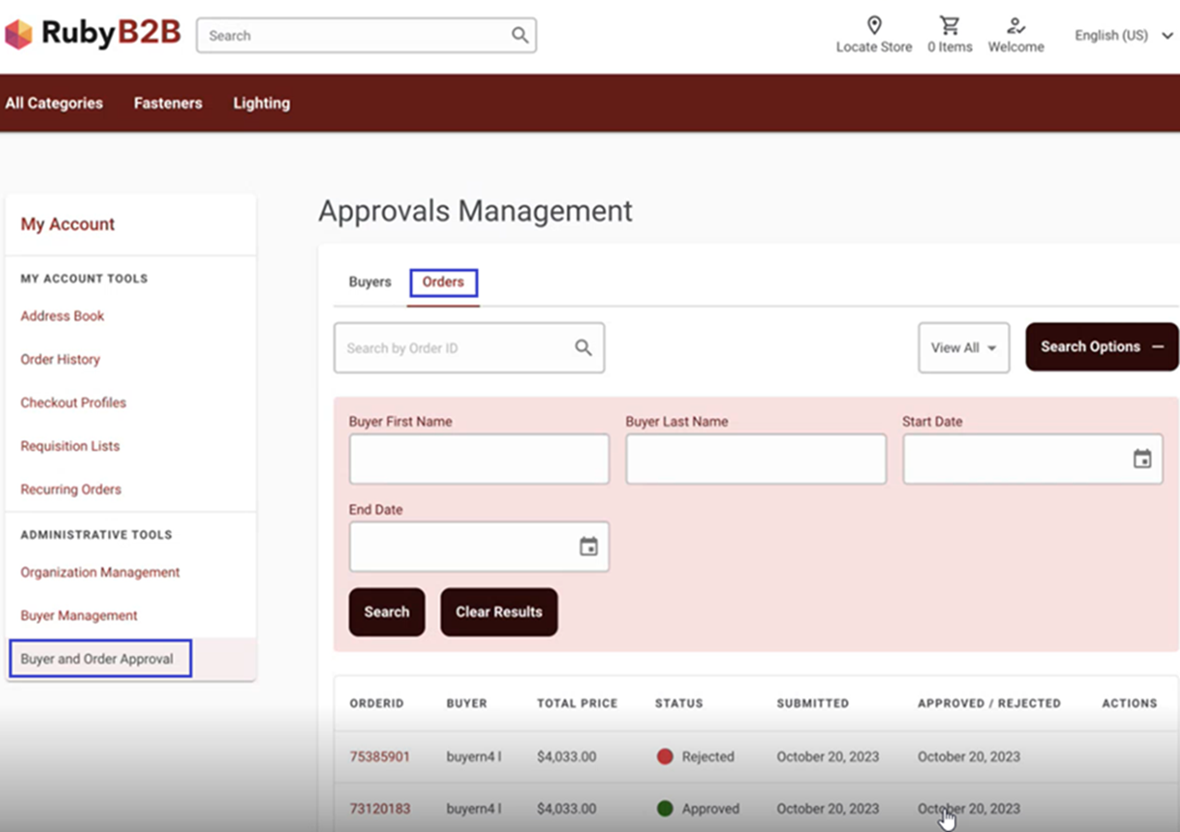Open the My Account heading link
This screenshot has height=832, width=1180.
68,224
